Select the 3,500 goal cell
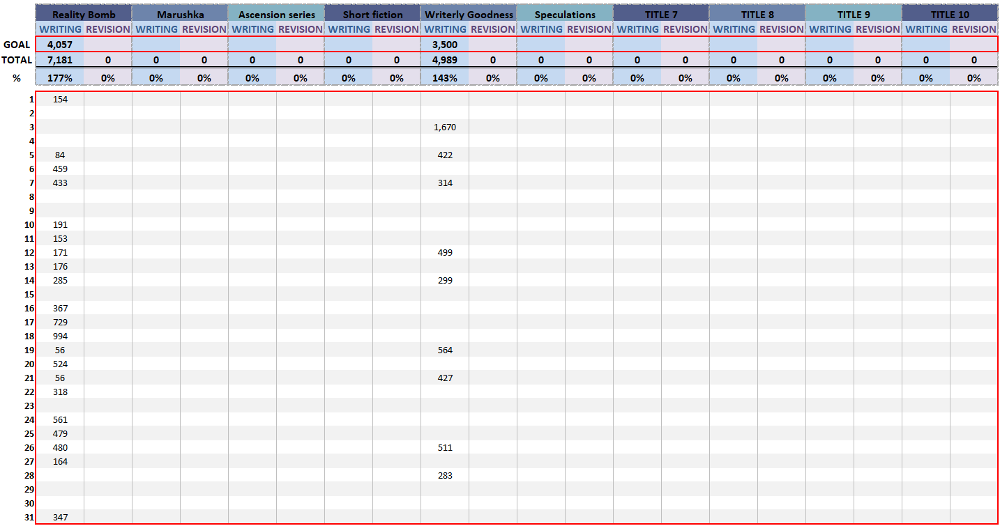Screen dimensions: 1000x526 (445, 45)
